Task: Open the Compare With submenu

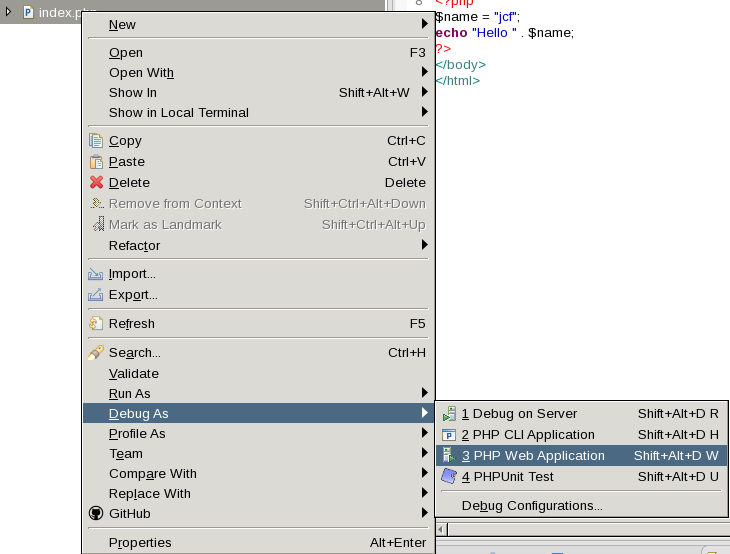Action: coord(258,473)
